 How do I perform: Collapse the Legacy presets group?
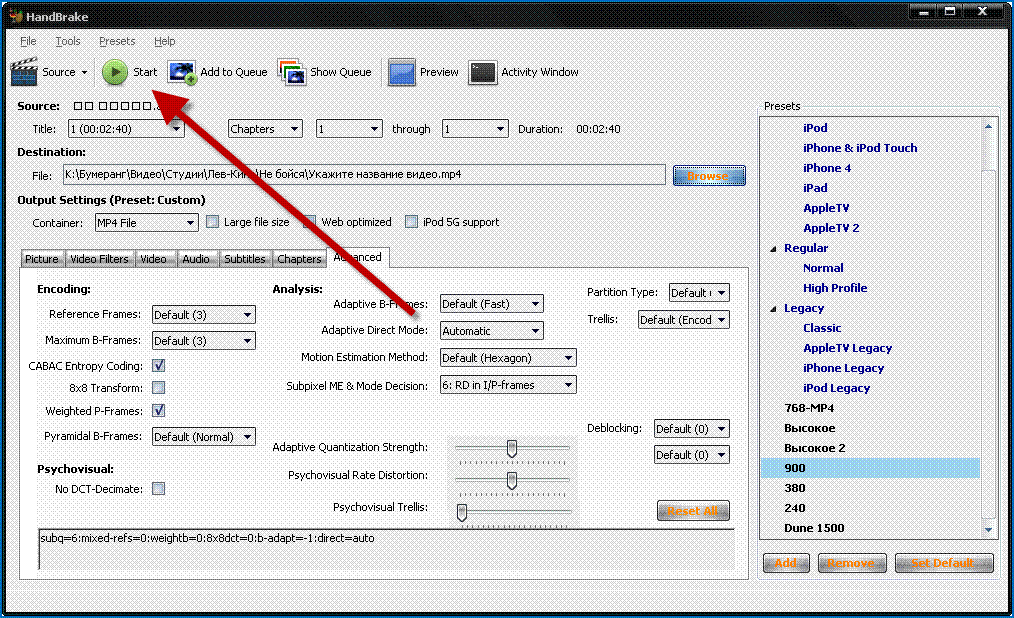click(x=773, y=309)
